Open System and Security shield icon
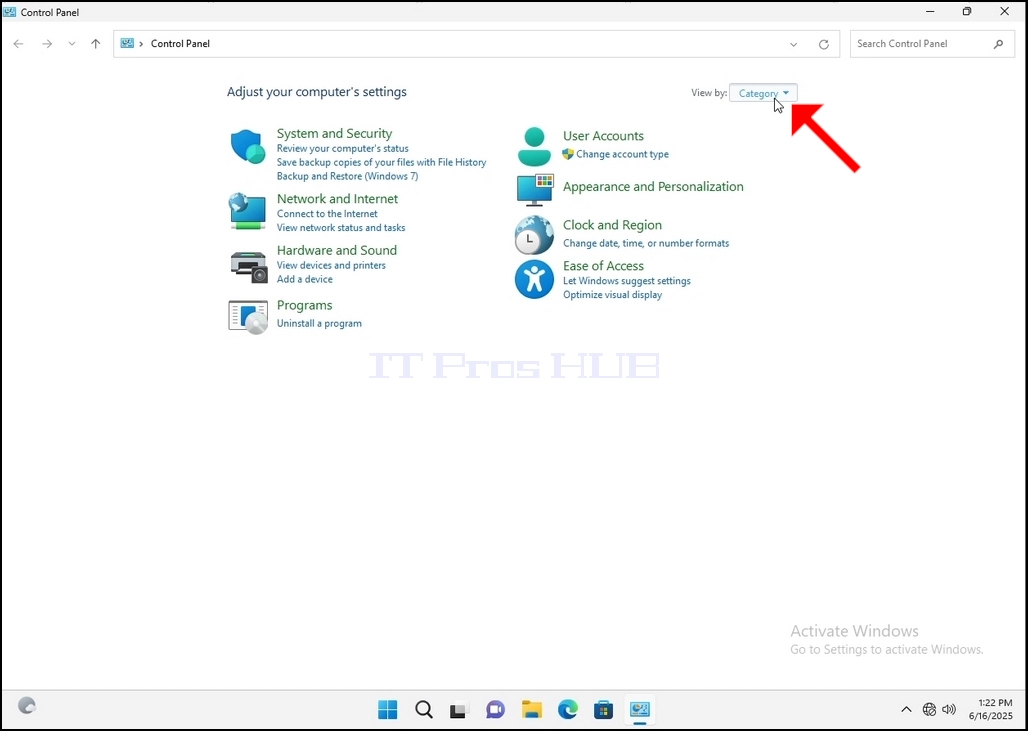This screenshot has width=1028, height=731. coord(248,146)
